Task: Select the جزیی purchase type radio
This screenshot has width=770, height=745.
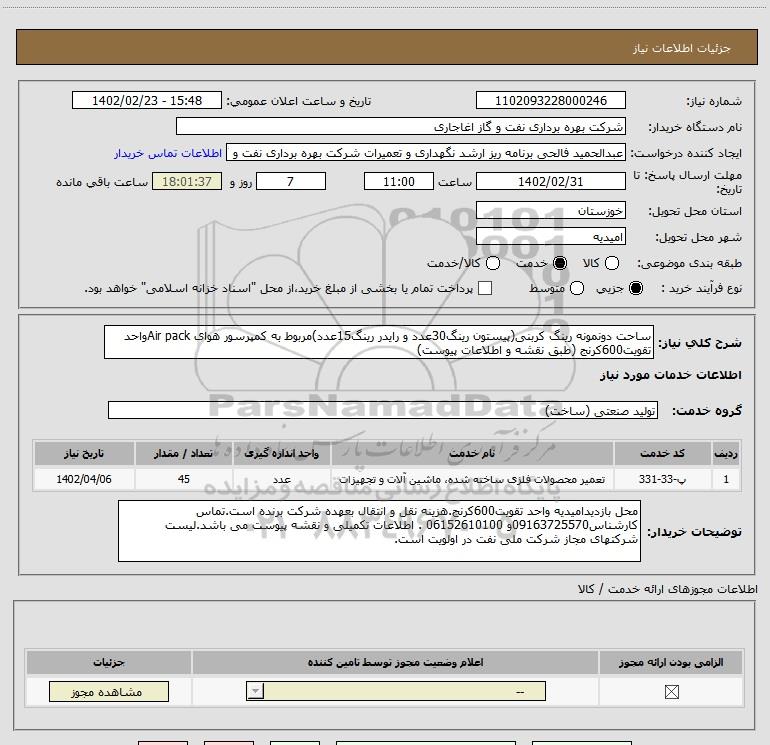Action: [x=635, y=288]
